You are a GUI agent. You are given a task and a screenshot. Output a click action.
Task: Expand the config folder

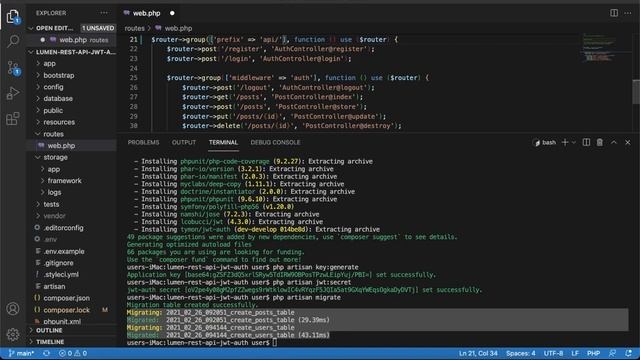(x=53, y=87)
